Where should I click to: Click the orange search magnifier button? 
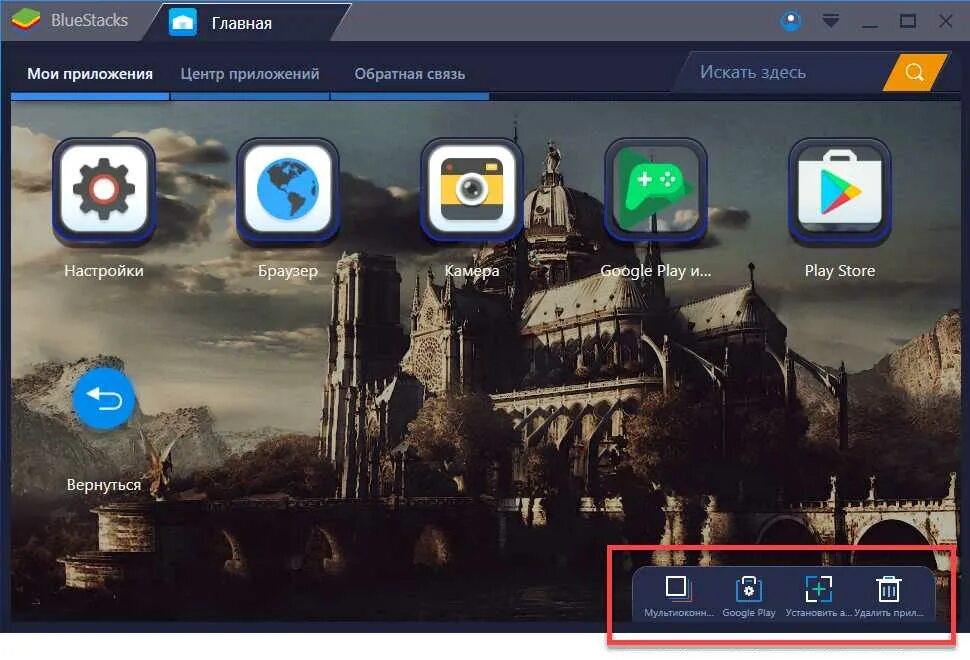point(914,72)
